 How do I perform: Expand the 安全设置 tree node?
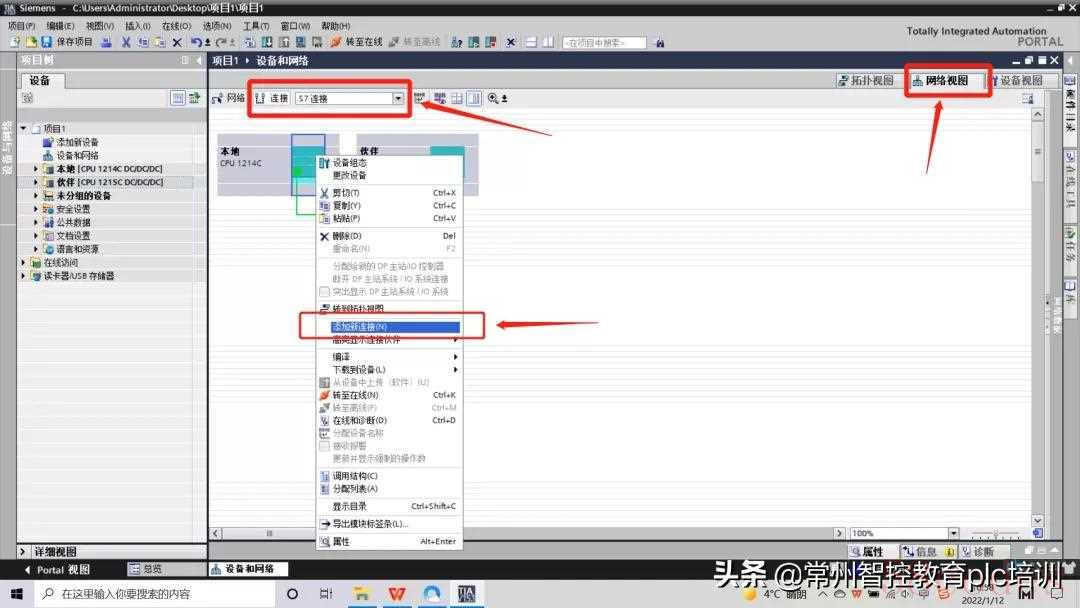pos(36,209)
